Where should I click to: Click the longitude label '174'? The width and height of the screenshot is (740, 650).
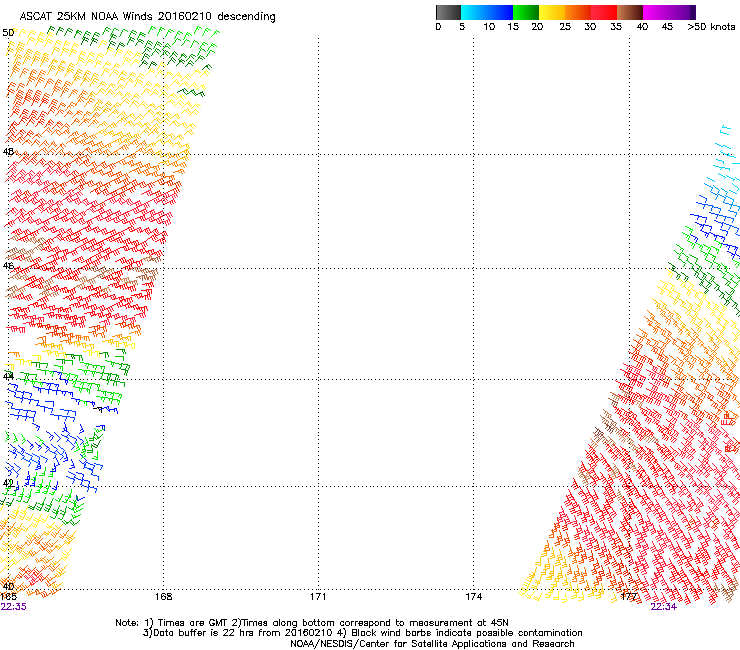tap(473, 597)
